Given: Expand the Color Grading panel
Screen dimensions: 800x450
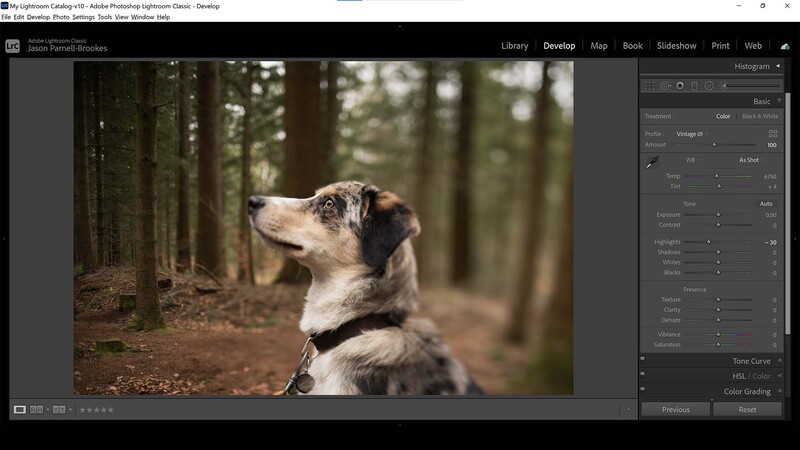Looking at the screenshot, I should click(779, 391).
